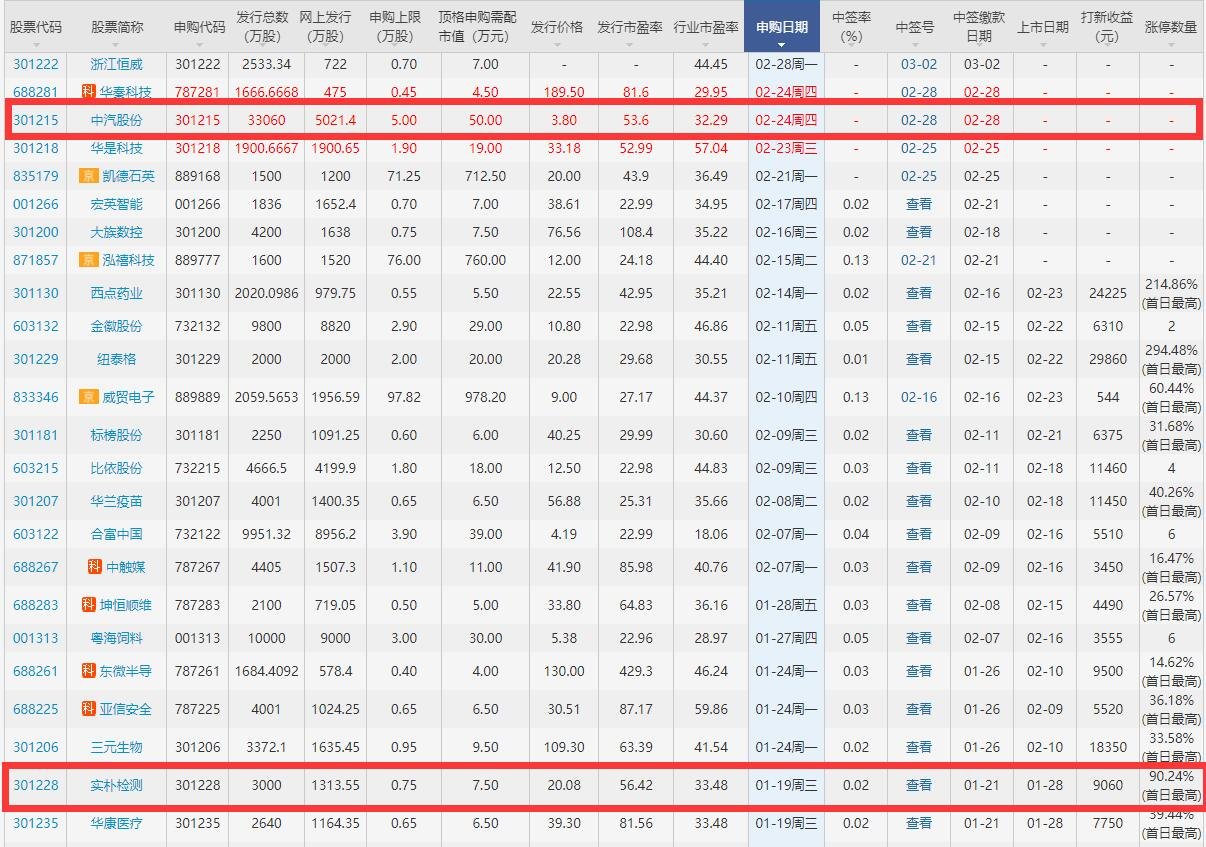Sort by 顶格申购需配市值 column header

point(478,27)
